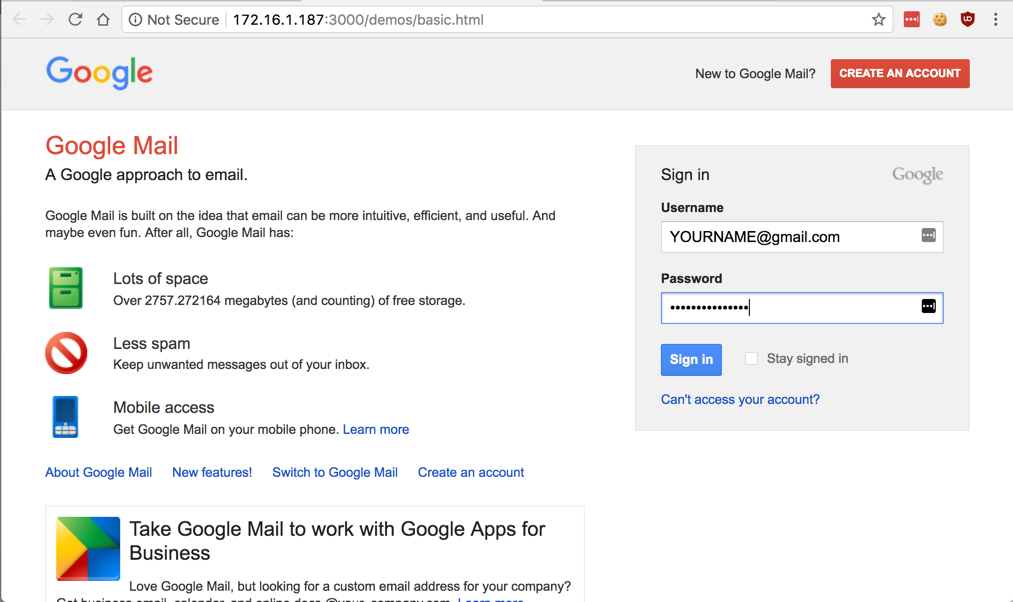Open Can't access your account link
The image size is (1013, 602).
click(740, 399)
